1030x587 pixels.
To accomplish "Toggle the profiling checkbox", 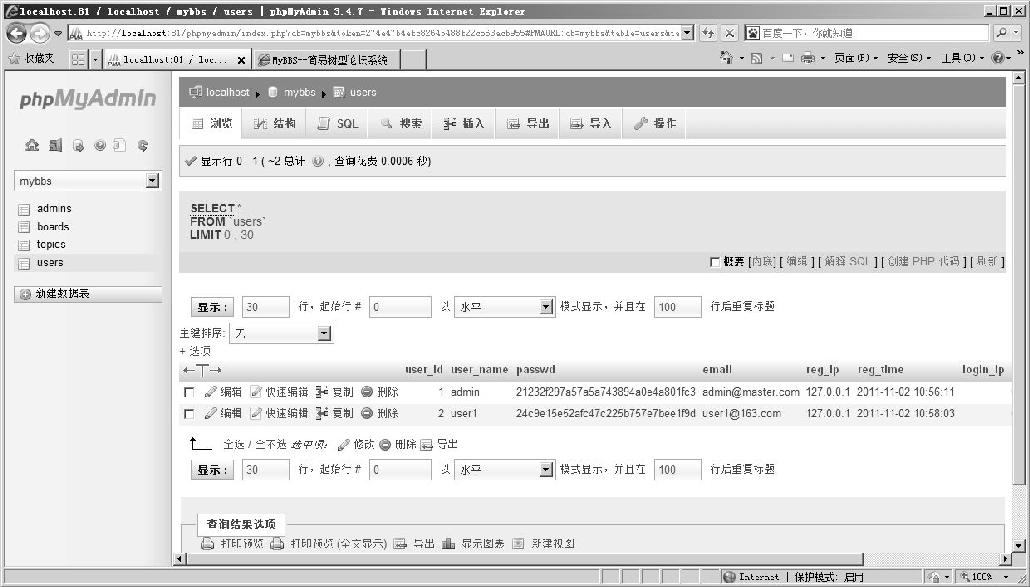I will coord(715,262).
